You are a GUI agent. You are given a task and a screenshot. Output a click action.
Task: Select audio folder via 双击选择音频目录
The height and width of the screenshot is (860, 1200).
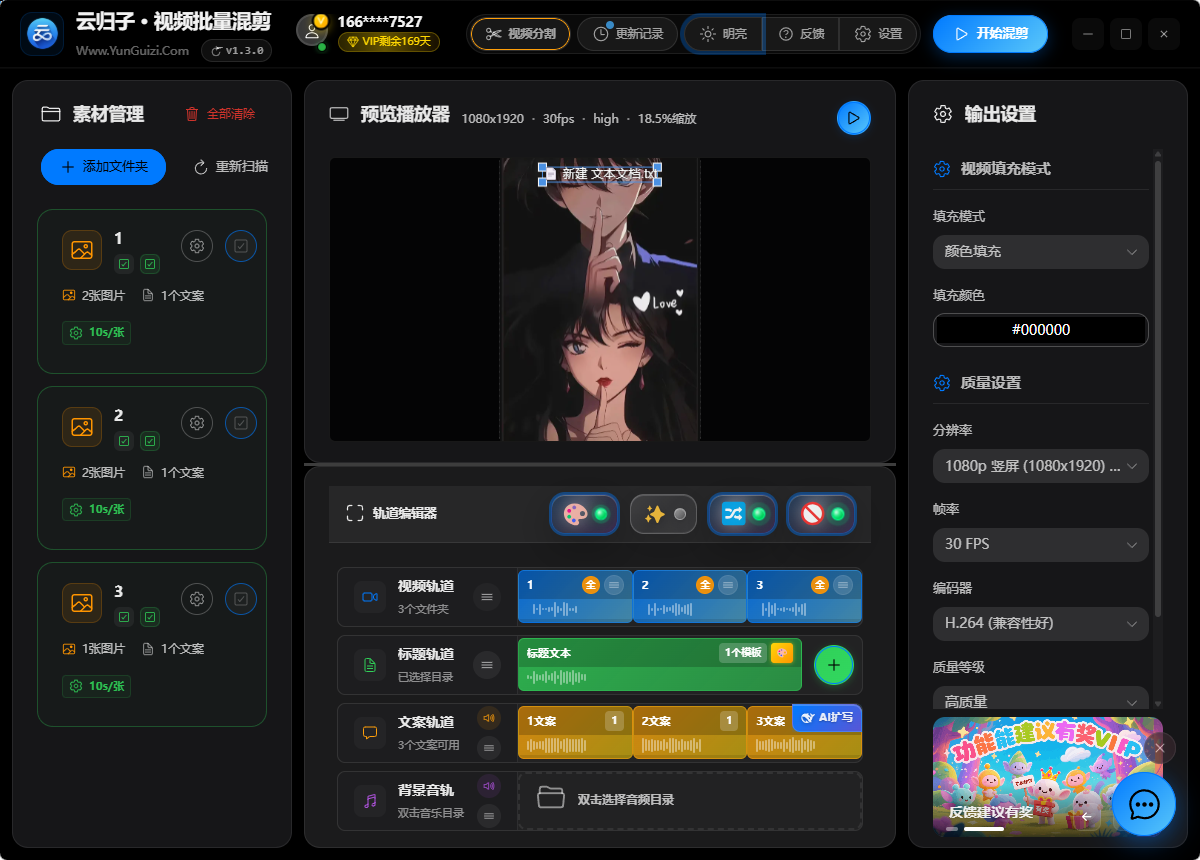click(x=690, y=800)
